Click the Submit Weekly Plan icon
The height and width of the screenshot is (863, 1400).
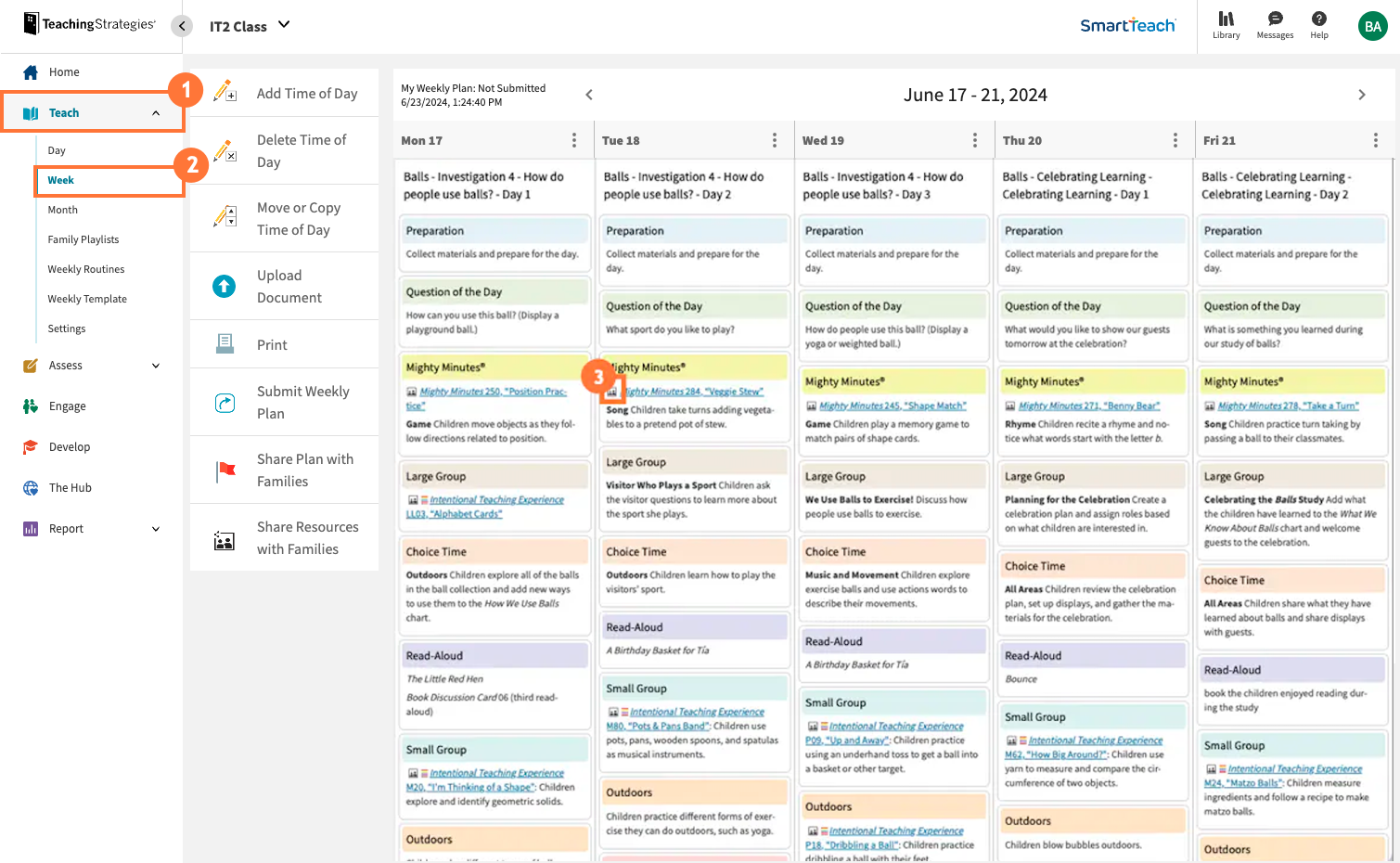tap(224, 402)
